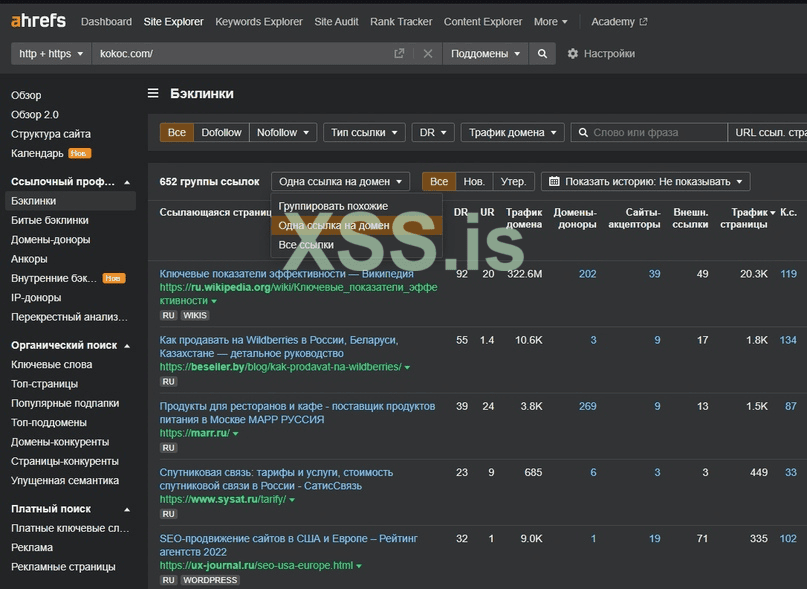Toggle the hamburger menu beside Бэклинки

[x=153, y=94]
